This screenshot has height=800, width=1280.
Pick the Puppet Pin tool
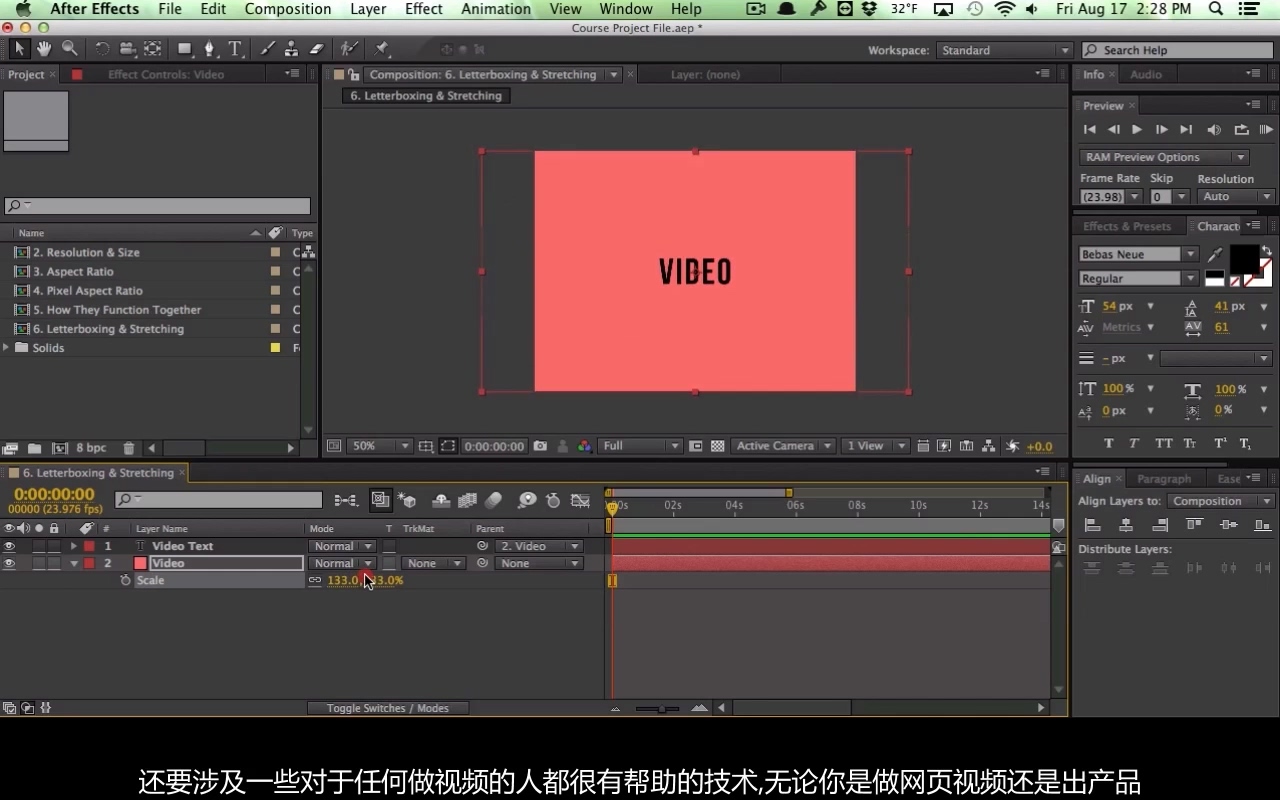point(382,49)
